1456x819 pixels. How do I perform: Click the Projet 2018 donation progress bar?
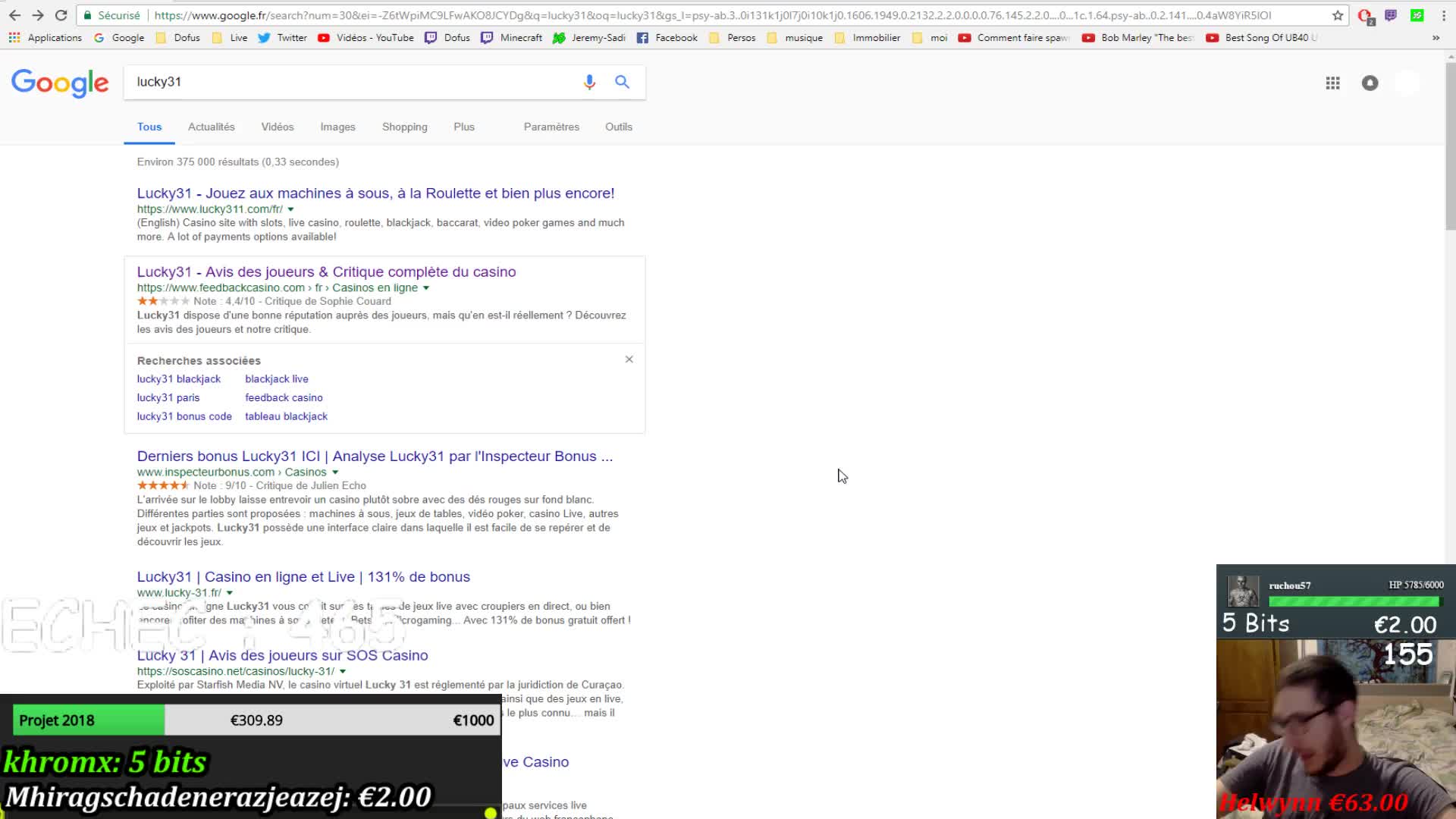(256, 720)
